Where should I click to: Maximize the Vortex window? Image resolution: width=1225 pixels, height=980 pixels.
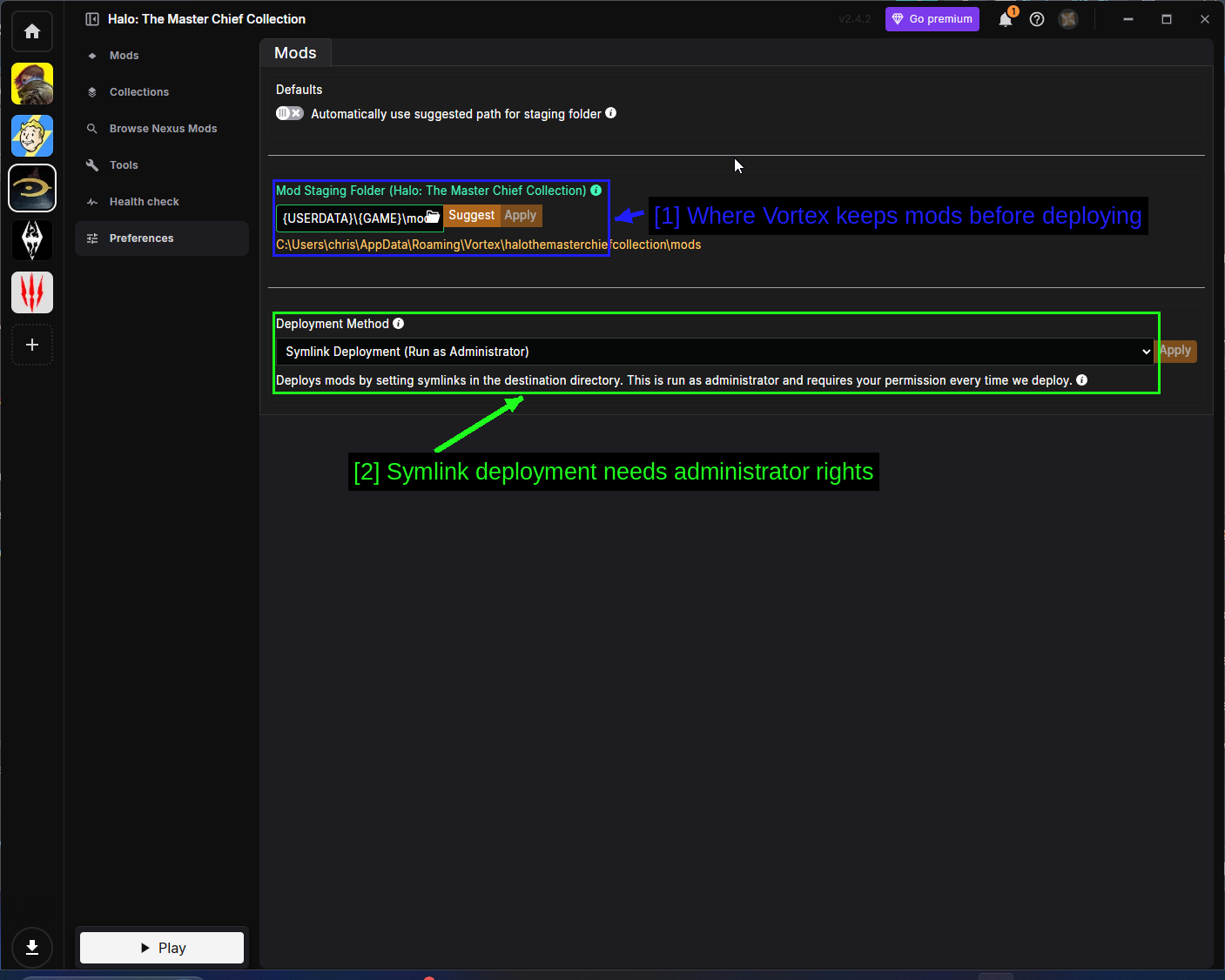coord(1167,19)
